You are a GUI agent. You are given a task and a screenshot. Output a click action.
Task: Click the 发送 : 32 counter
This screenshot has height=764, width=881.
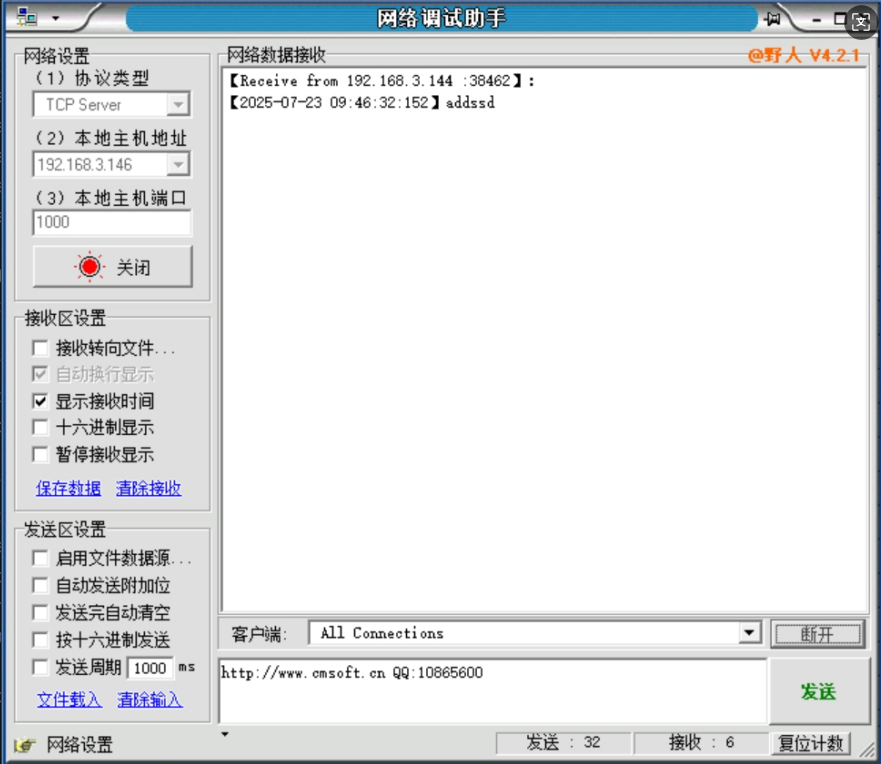pos(564,743)
